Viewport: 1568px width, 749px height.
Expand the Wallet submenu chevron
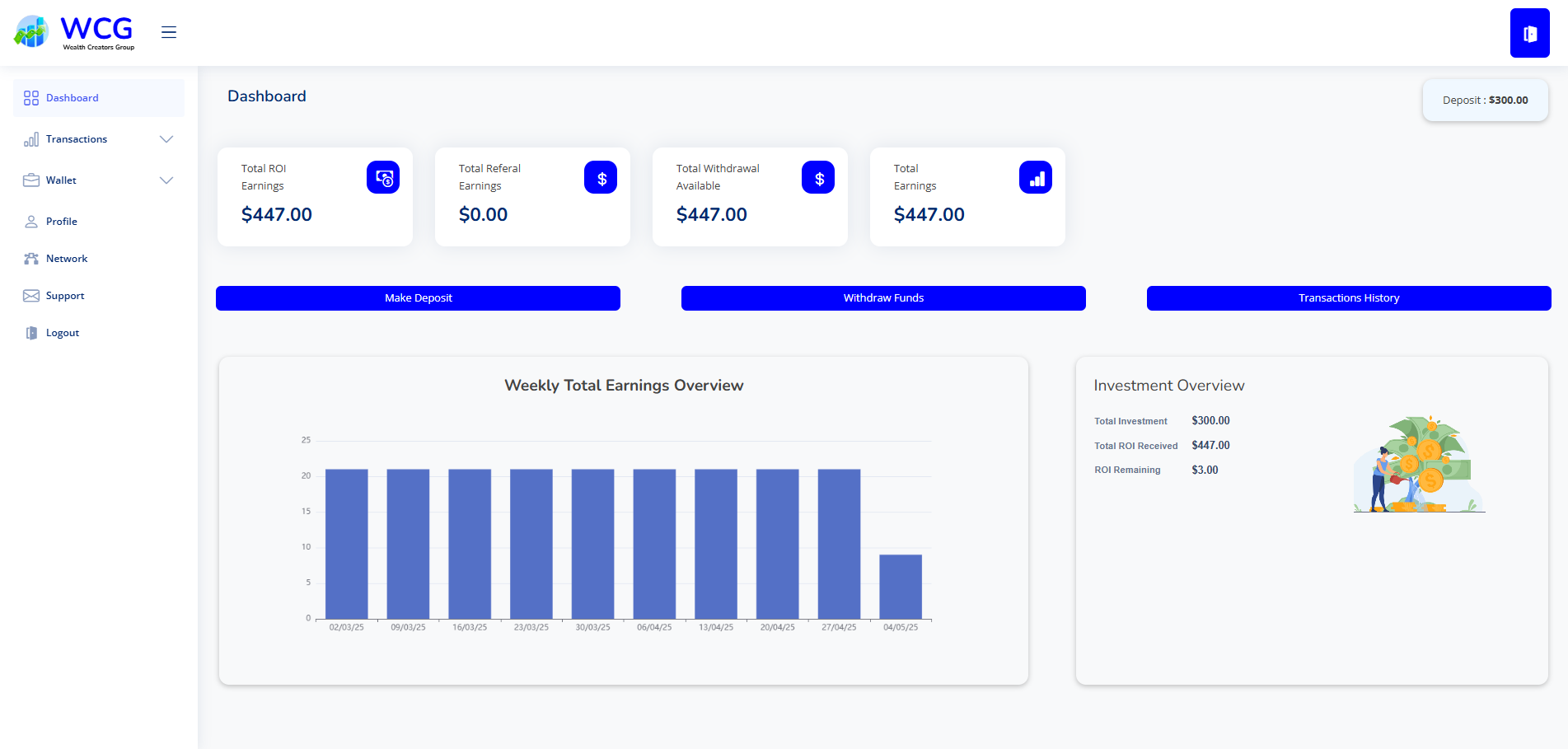[x=166, y=180]
